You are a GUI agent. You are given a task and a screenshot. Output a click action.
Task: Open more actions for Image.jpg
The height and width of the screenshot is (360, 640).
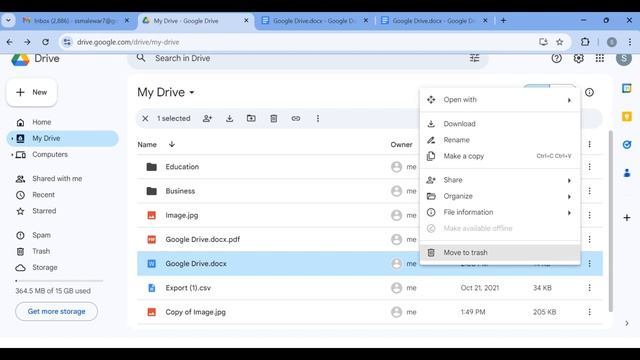(589, 215)
